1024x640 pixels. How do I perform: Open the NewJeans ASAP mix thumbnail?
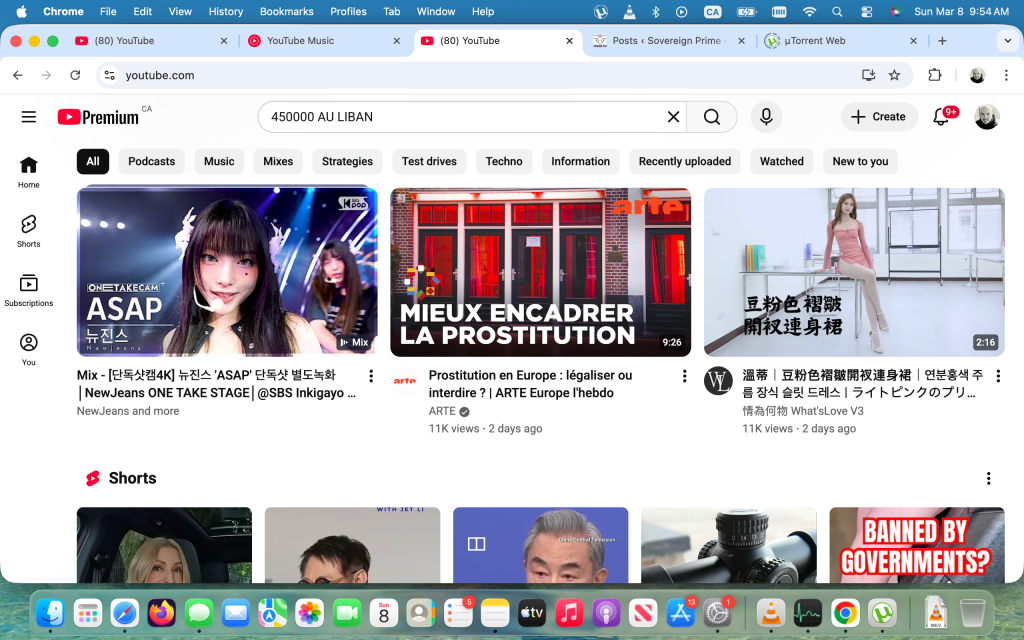227,272
